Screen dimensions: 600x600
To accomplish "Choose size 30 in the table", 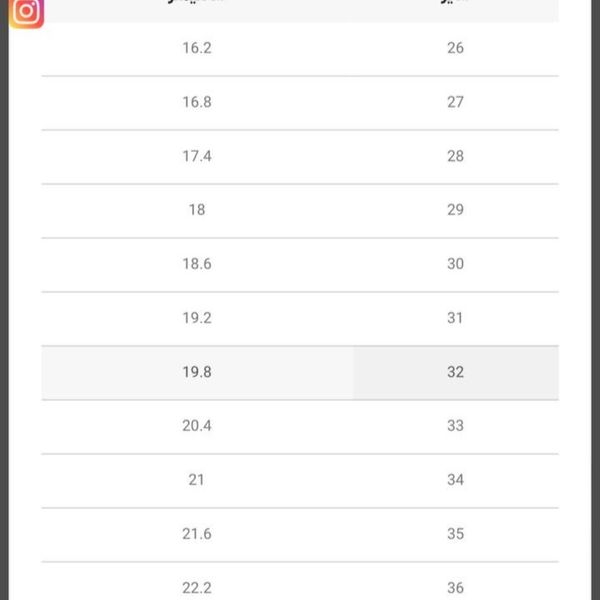I will pos(455,264).
